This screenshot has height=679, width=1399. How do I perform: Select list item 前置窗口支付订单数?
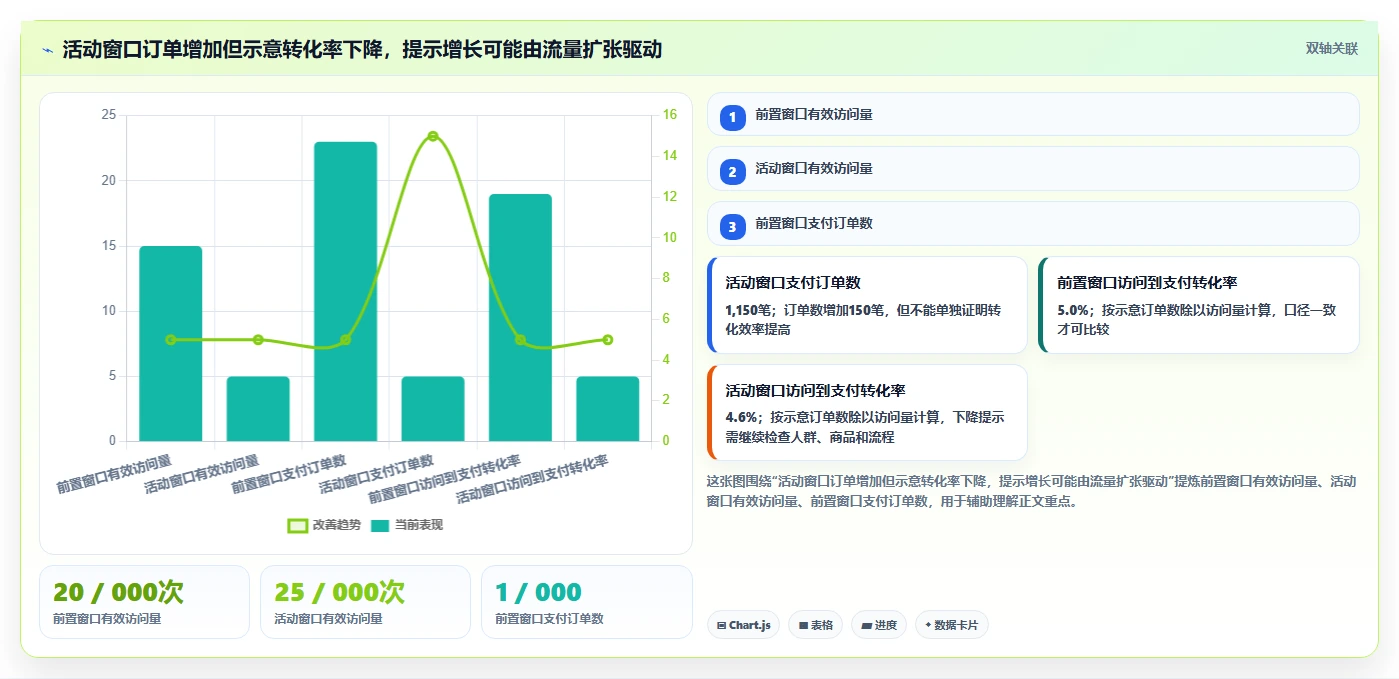1033,223
